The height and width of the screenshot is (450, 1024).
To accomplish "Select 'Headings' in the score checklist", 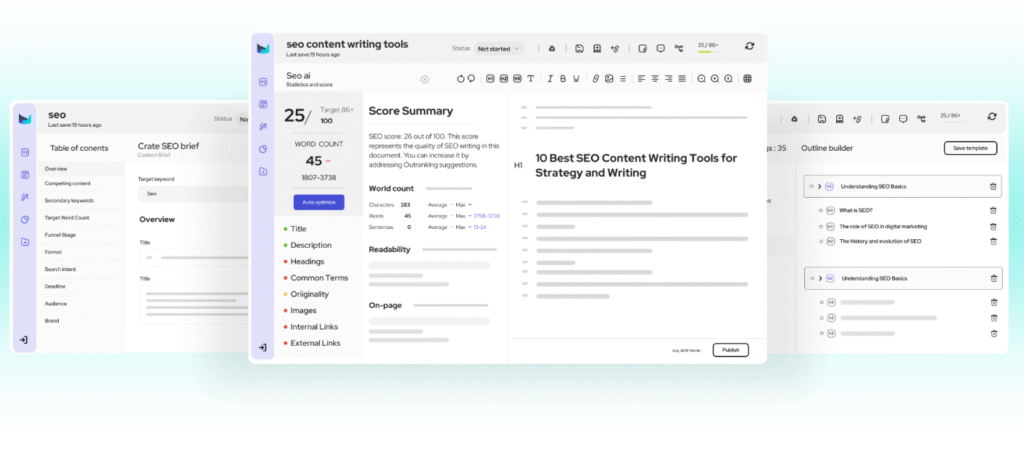I will point(307,261).
